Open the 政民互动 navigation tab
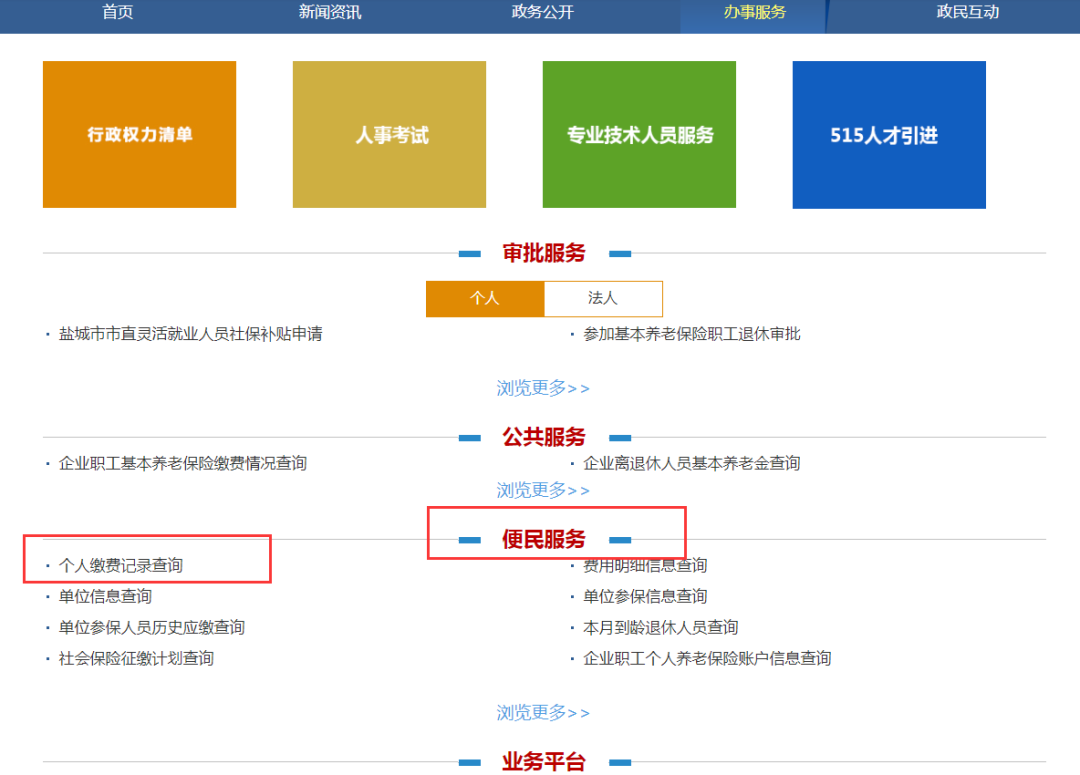 click(968, 12)
